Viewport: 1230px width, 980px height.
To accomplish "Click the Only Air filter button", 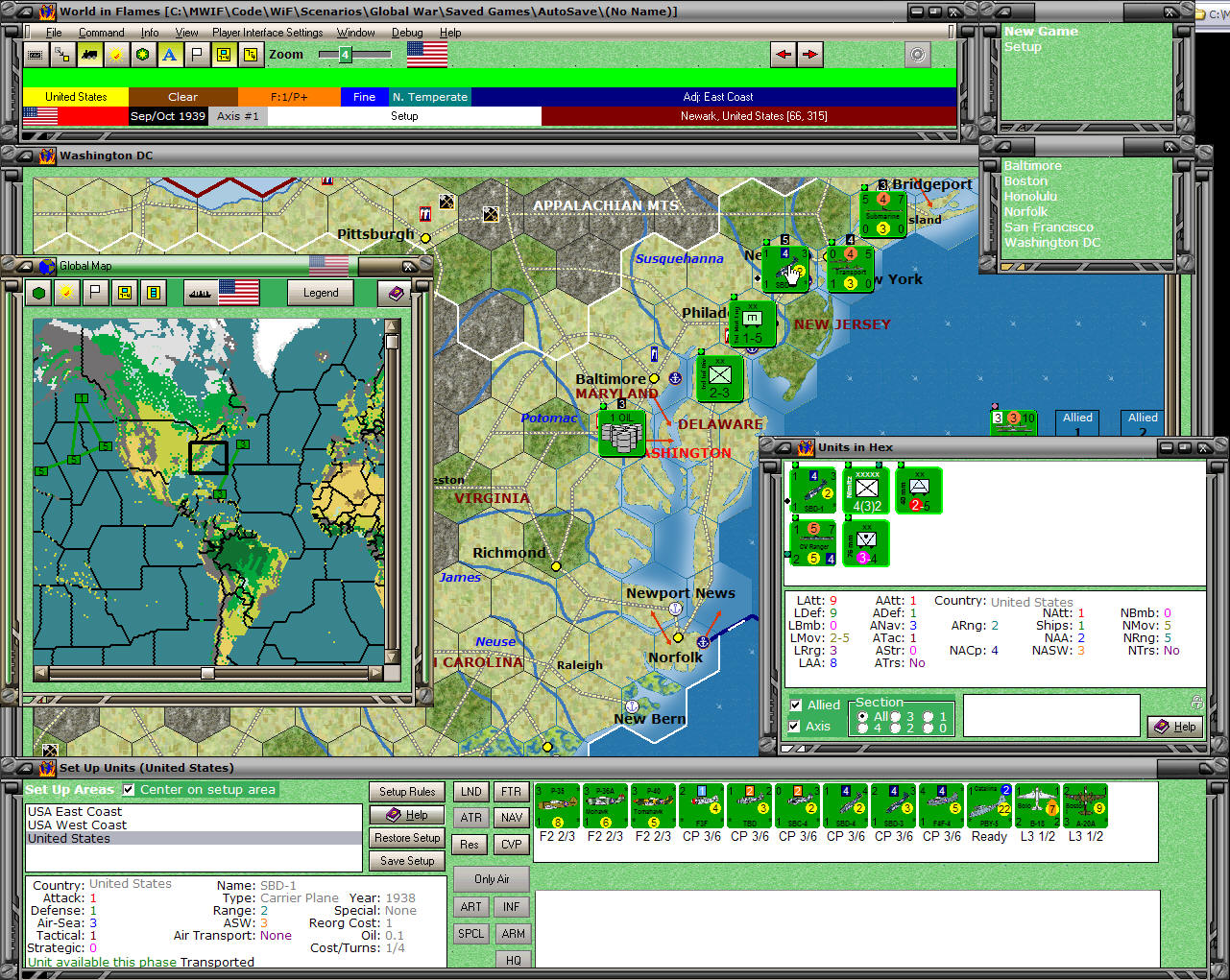I will pos(492,879).
